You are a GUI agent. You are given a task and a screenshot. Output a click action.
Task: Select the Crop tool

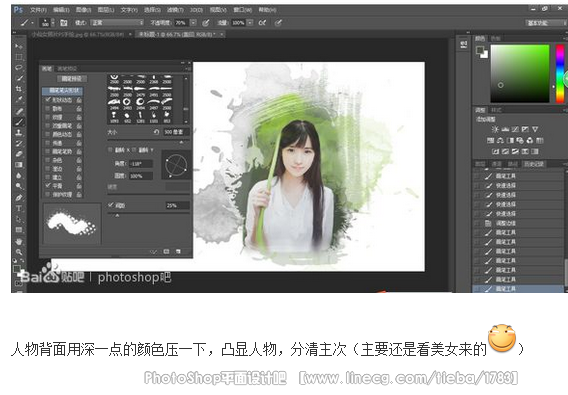18,89
